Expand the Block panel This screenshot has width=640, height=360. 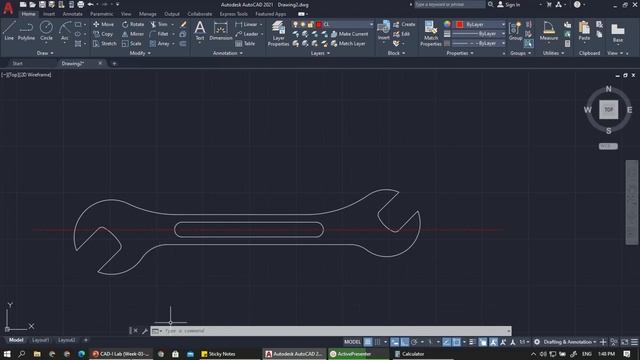click(396, 53)
